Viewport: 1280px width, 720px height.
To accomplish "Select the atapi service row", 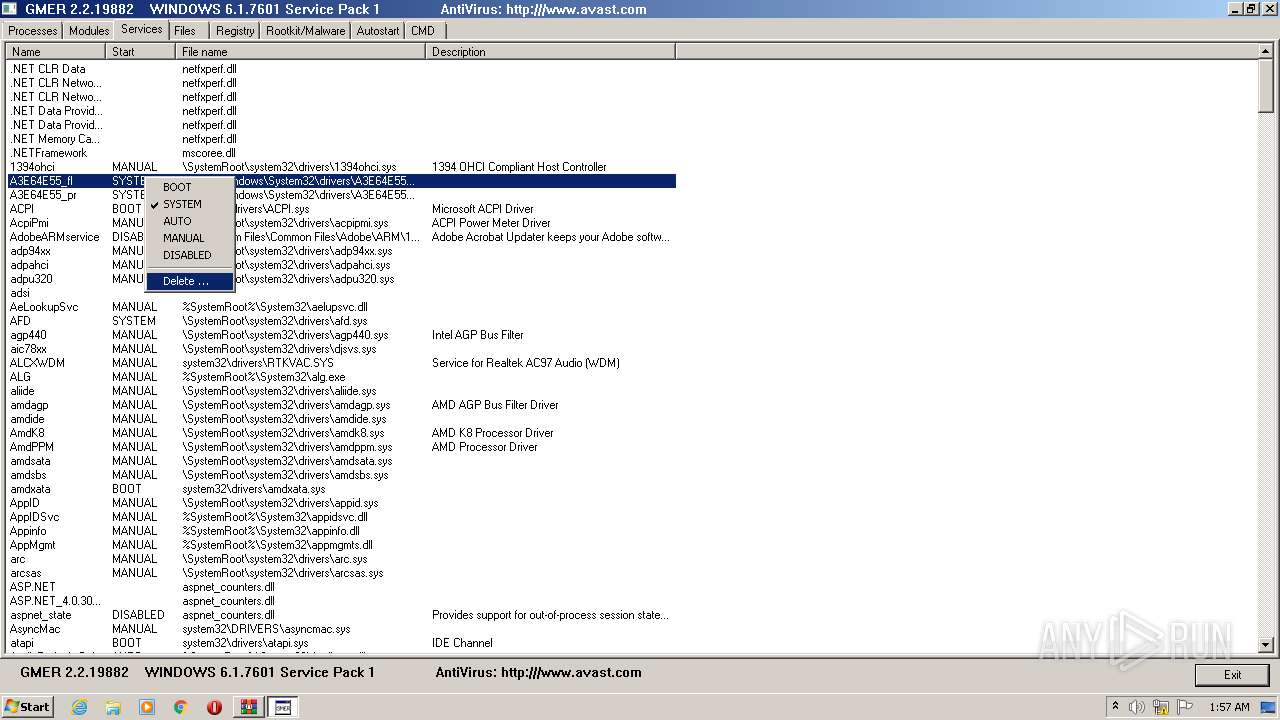I will coord(342,643).
